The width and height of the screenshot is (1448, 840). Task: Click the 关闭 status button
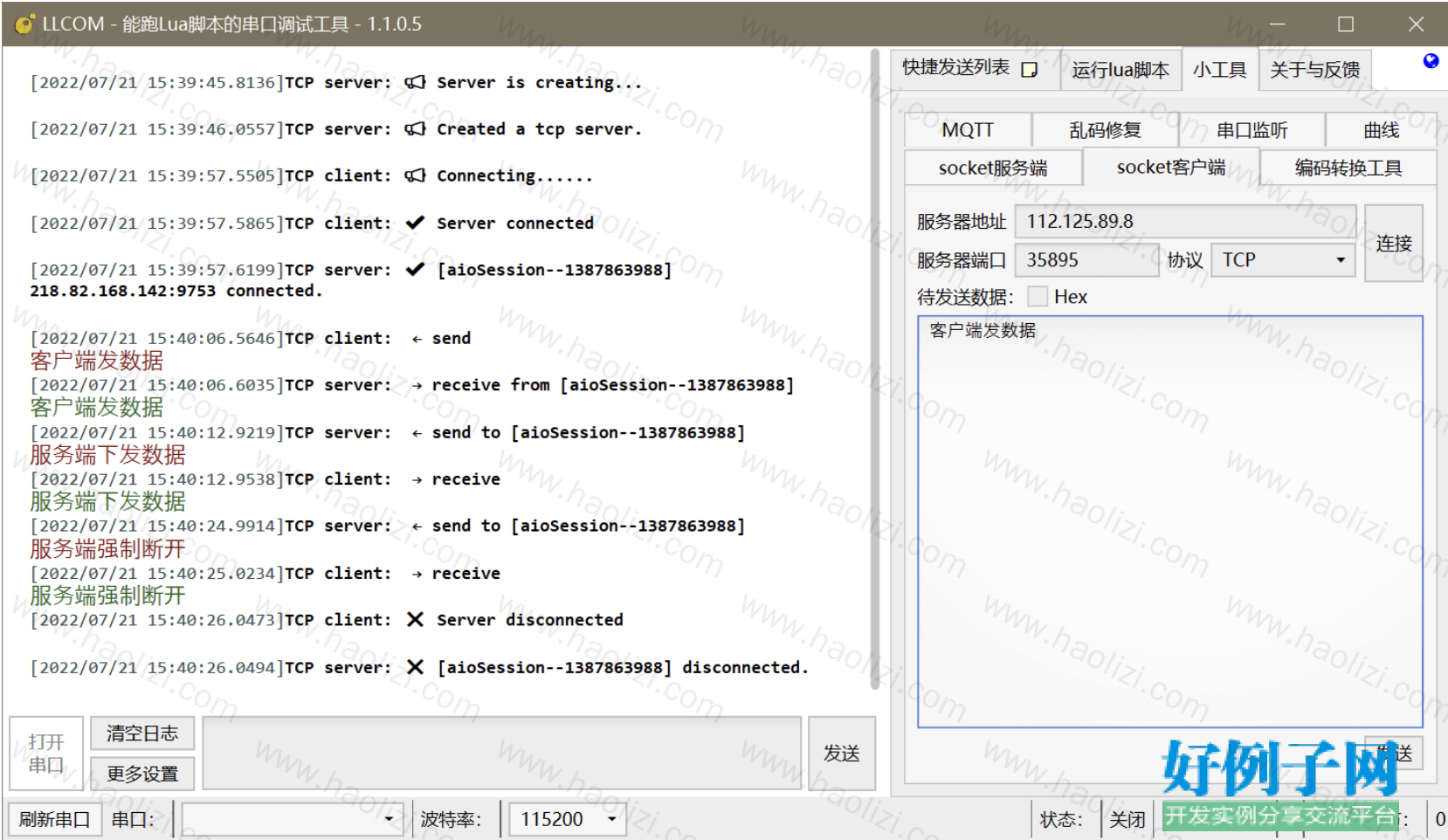pyautogui.click(x=1127, y=819)
